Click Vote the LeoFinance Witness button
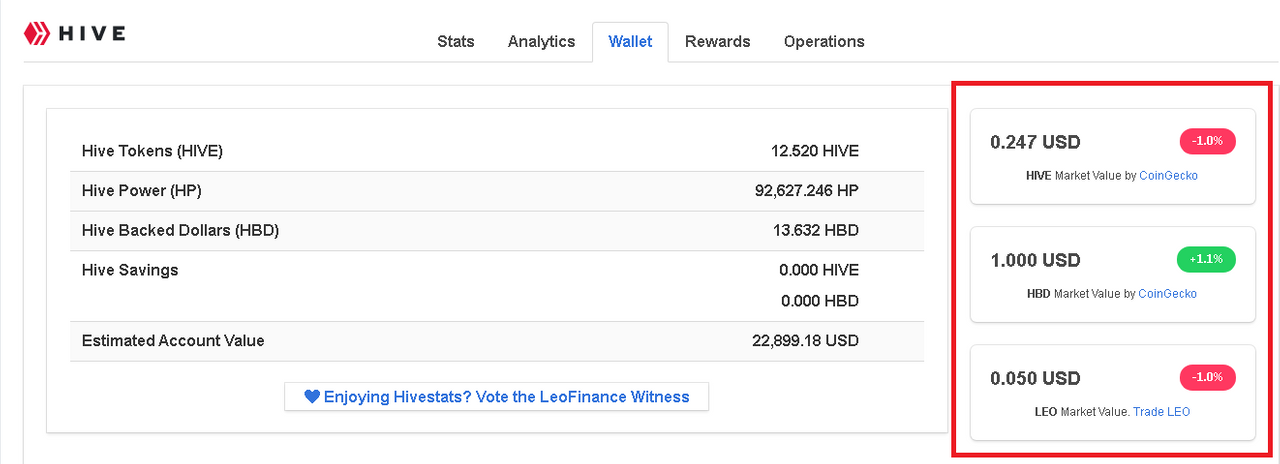Image resolution: width=1280 pixels, height=464 pixels. pos(496,397)
